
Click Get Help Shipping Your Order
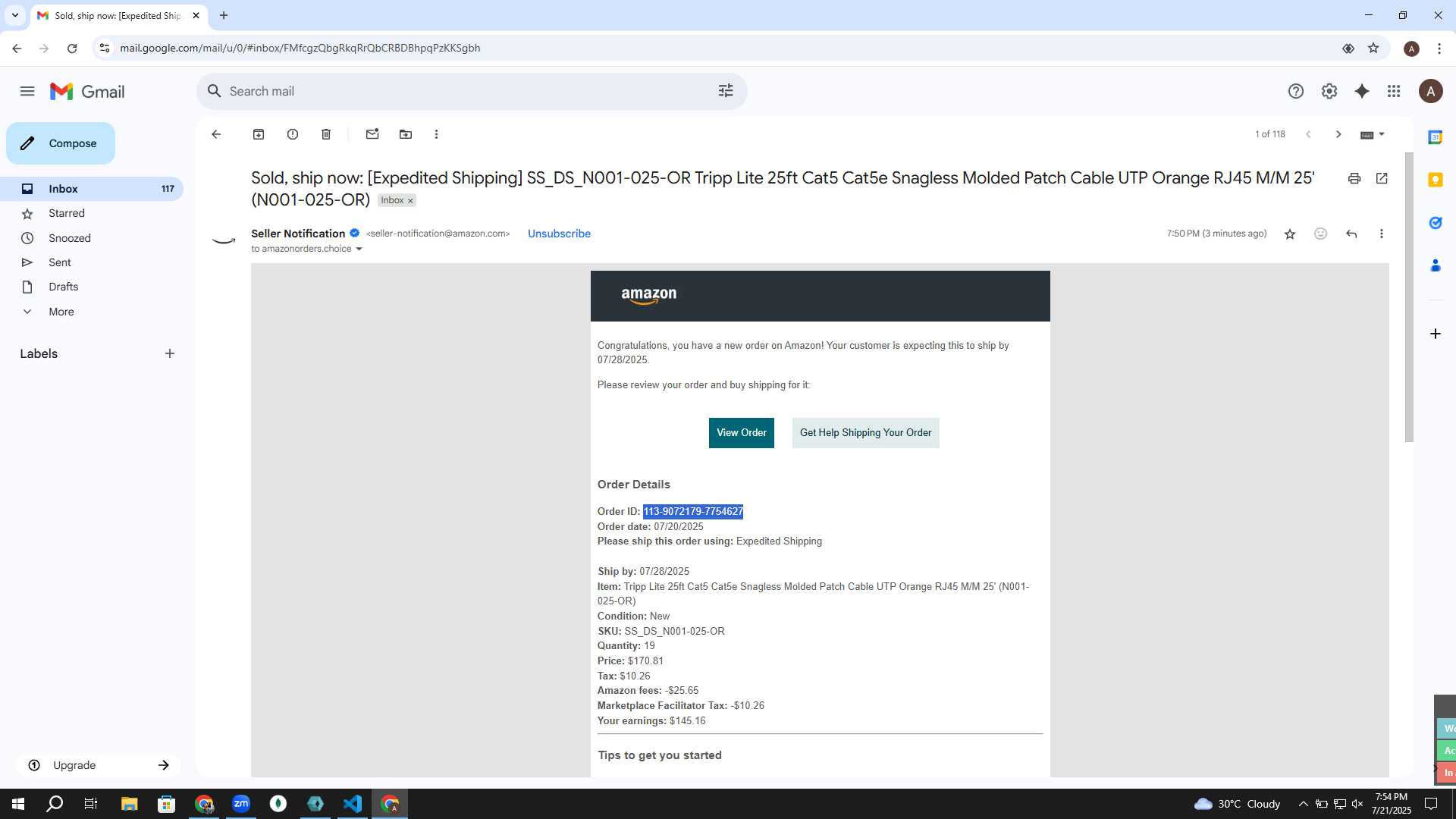(865, 433)
